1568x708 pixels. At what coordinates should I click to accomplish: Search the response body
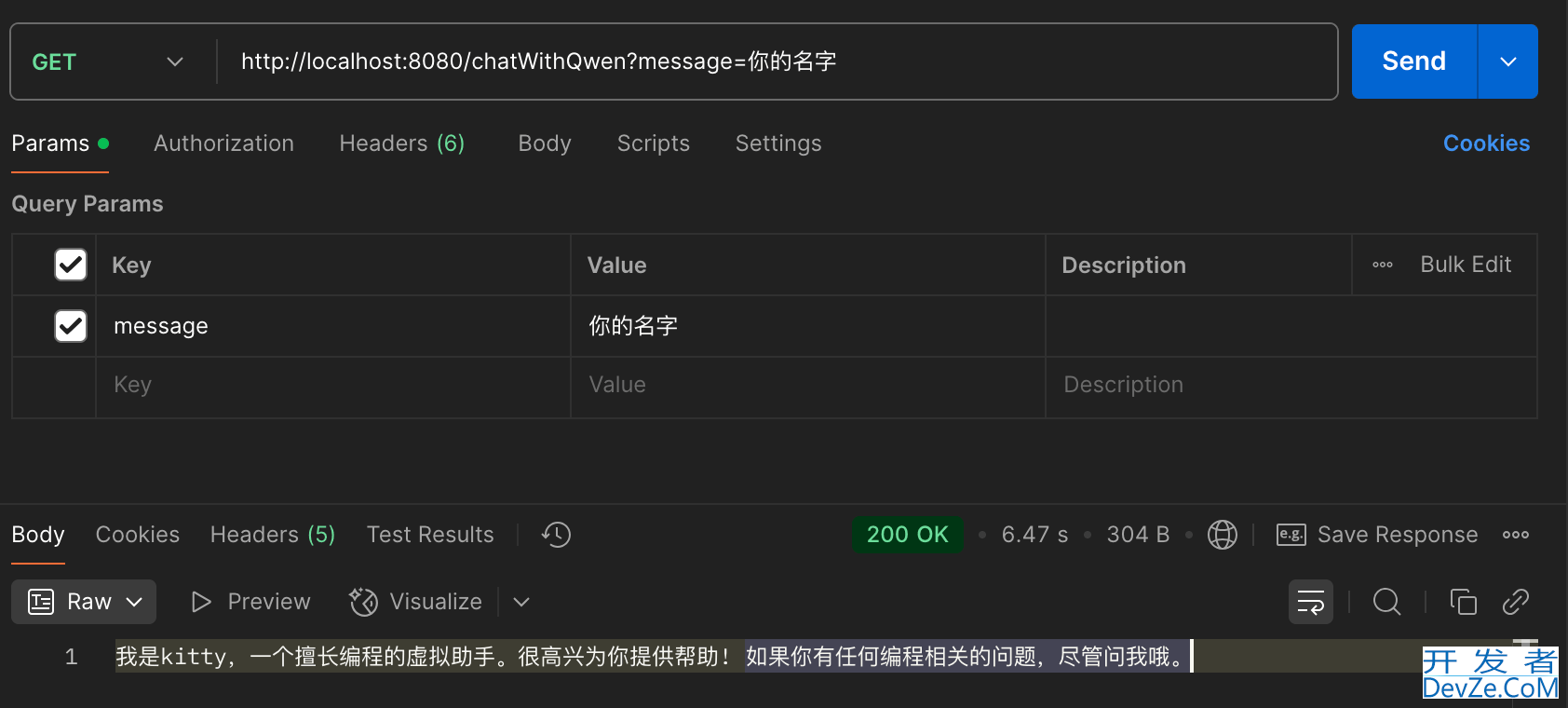click(1386, 602)
